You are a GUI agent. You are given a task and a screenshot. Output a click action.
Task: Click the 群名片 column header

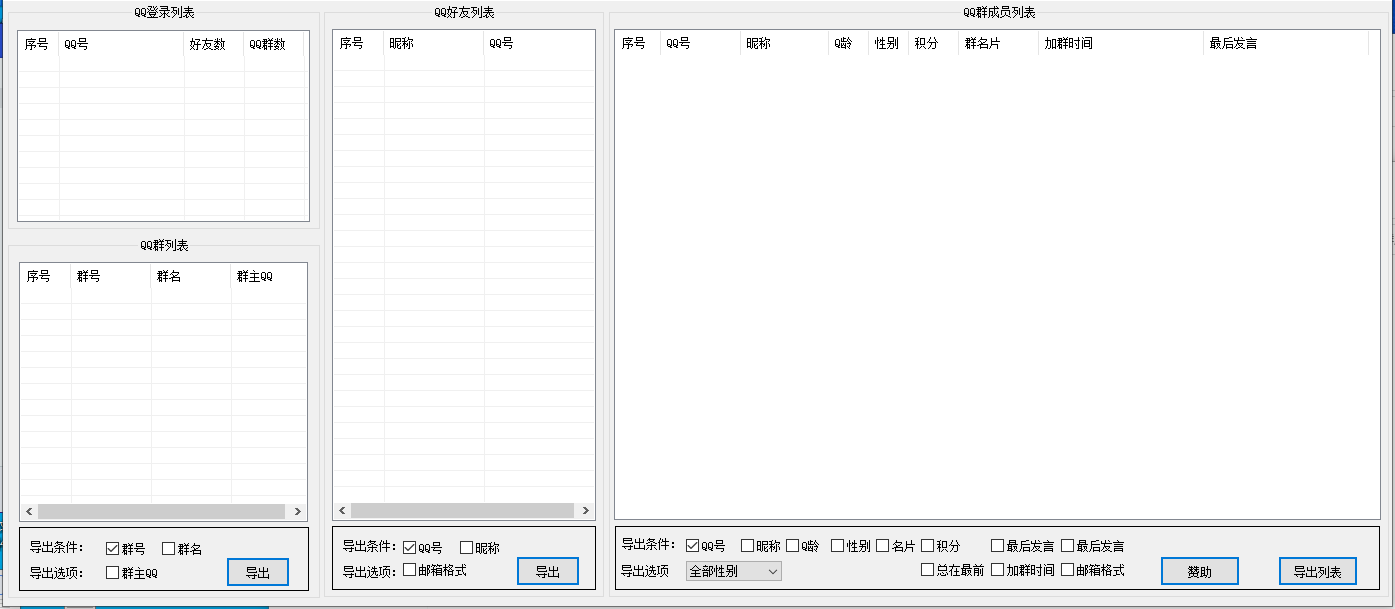tap(998, 43)
